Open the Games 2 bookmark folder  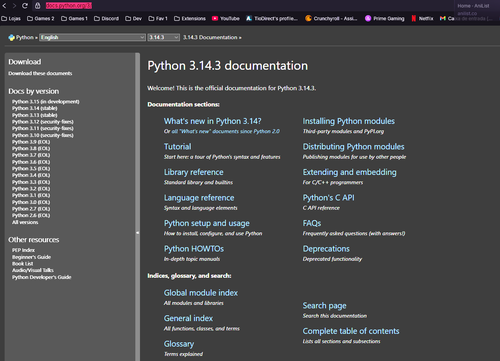click(40, 18)
